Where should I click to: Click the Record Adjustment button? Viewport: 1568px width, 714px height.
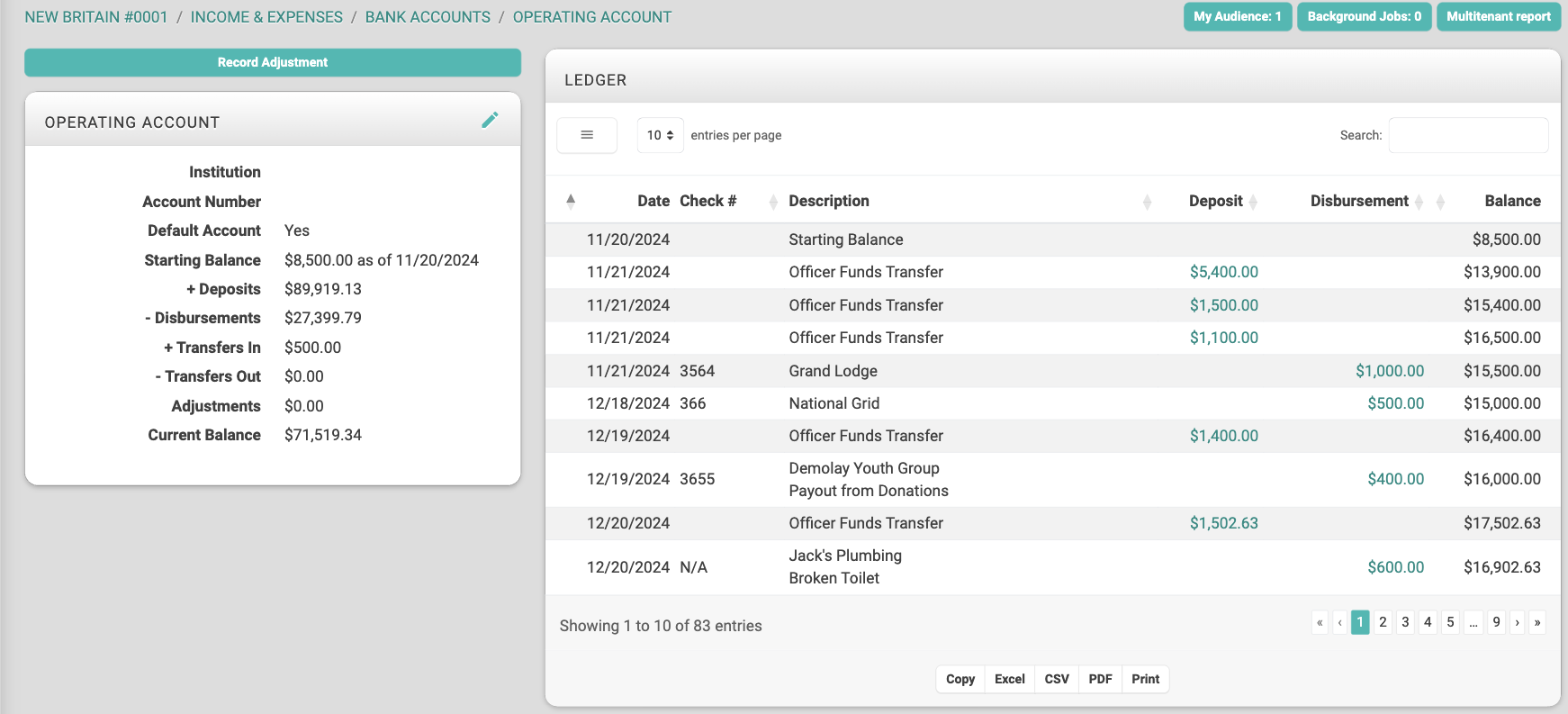[273, 62]
